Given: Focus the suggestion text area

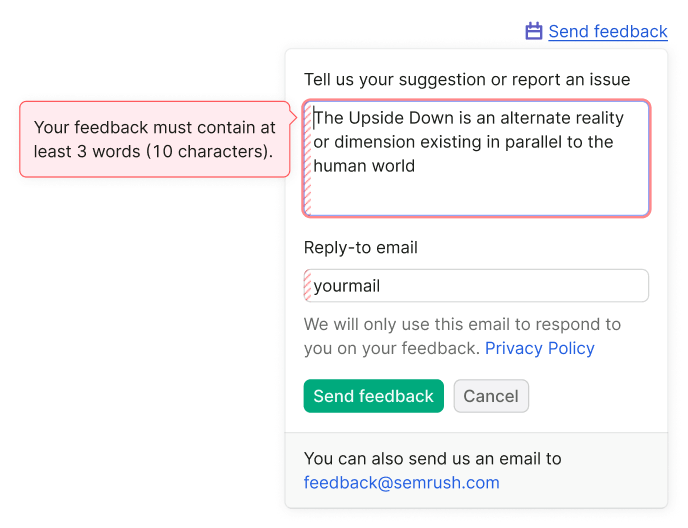Looking at the screenshot, I should coord(477,158).
